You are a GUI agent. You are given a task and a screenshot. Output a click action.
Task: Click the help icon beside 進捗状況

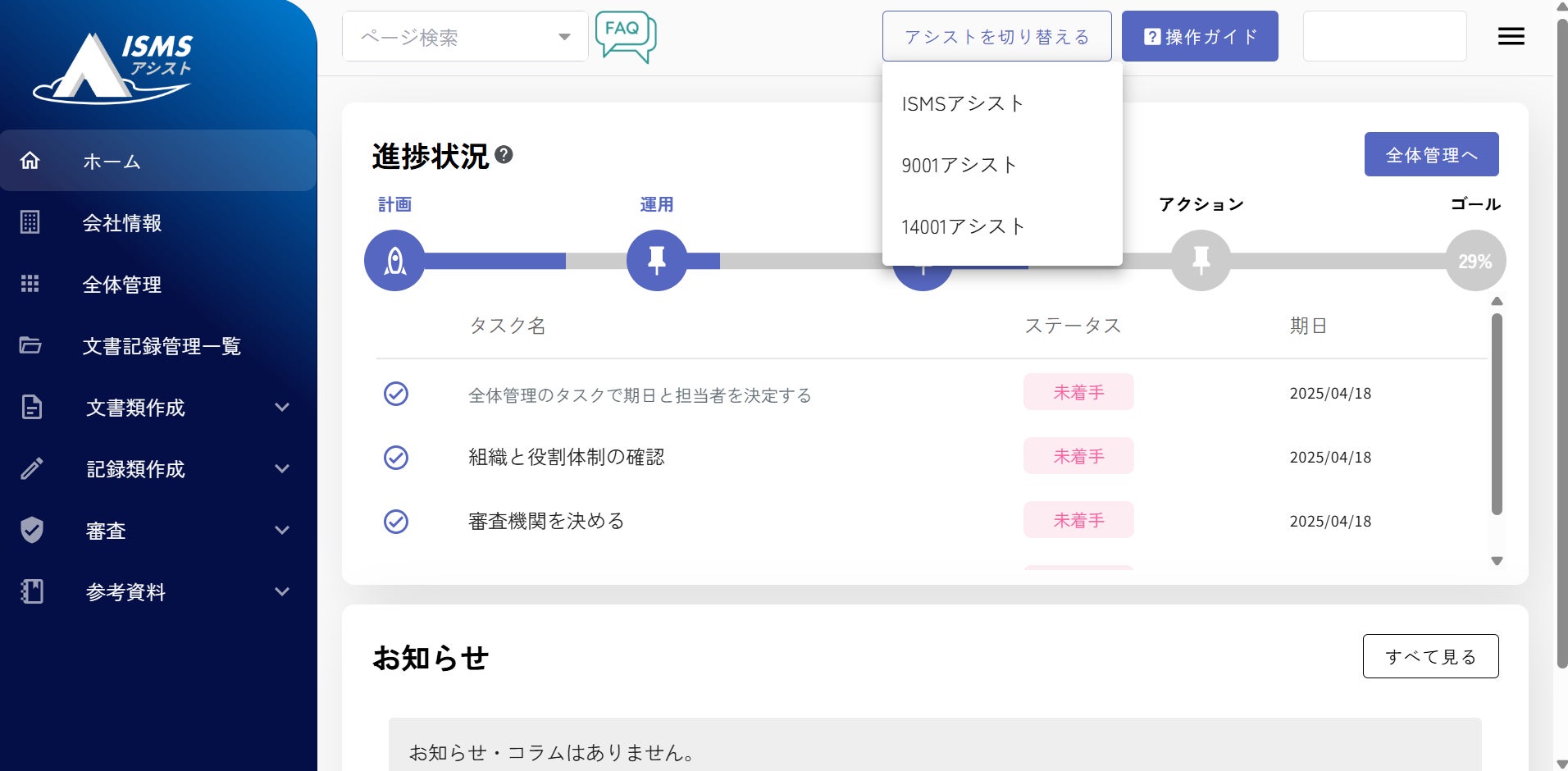504,154
